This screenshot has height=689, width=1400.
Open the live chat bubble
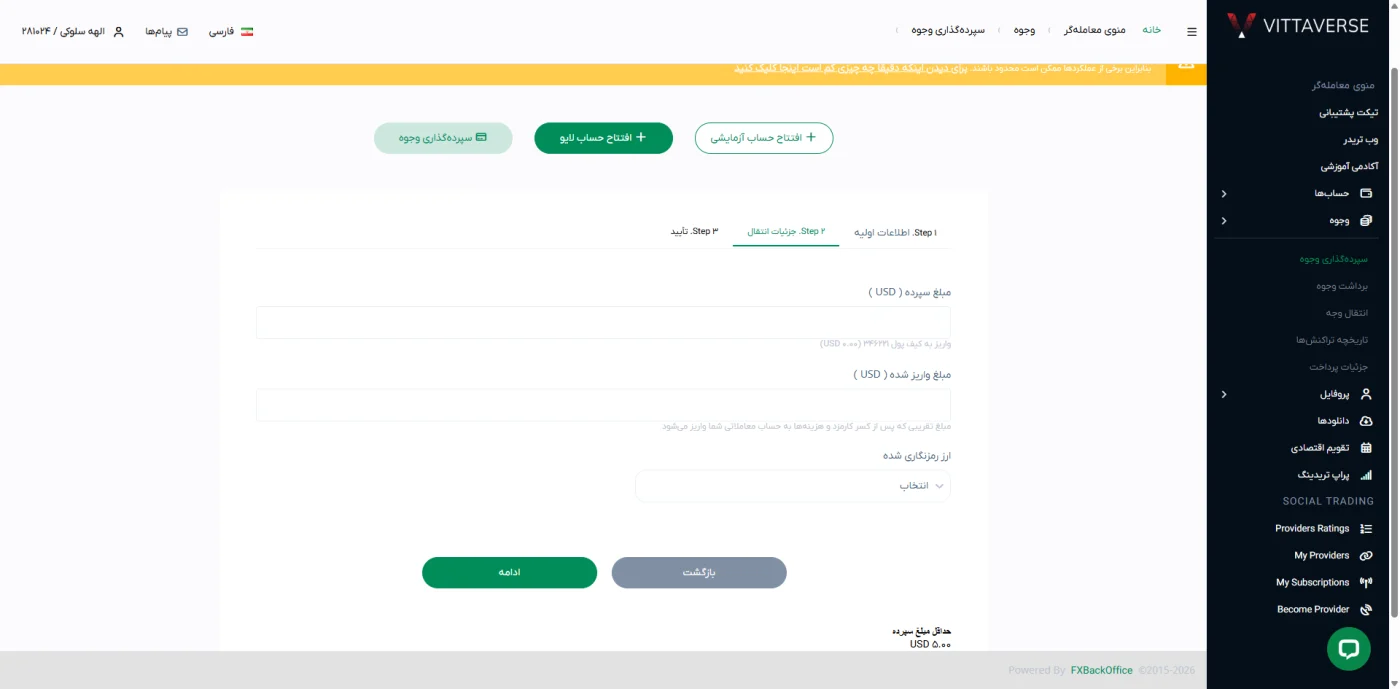tap(1348, 648)
